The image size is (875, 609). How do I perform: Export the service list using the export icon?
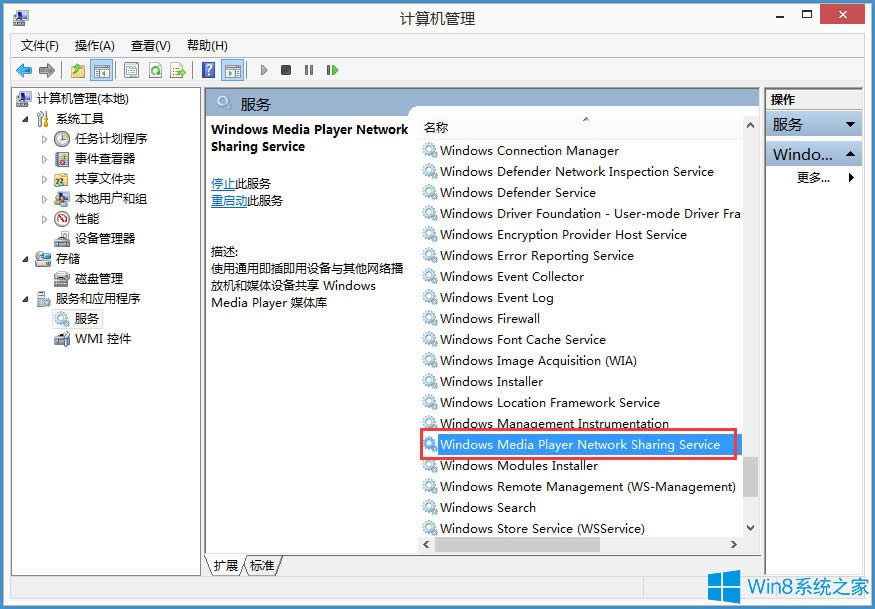click(177, 70)
